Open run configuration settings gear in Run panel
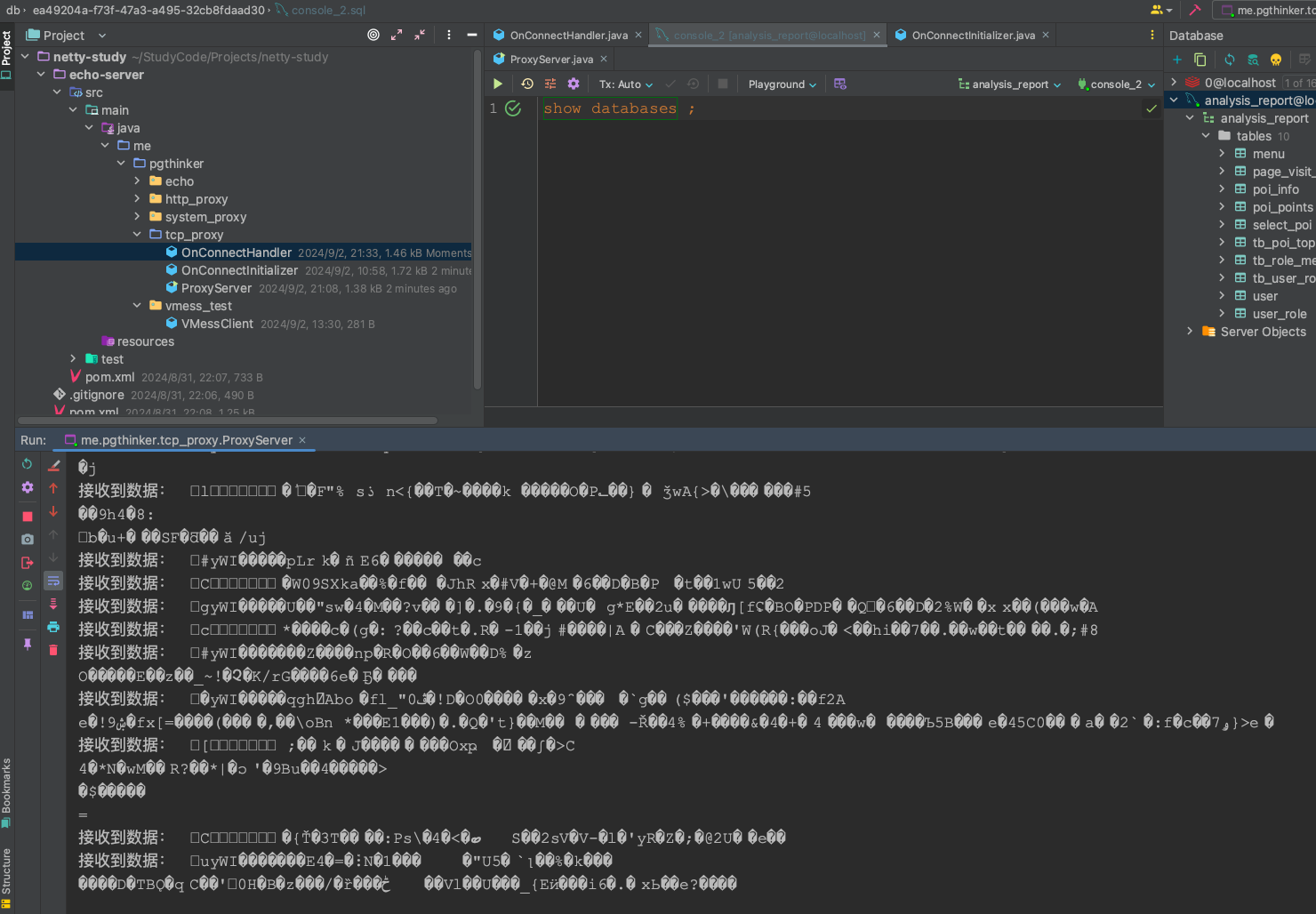Image resolution: width=1316 pixels, height=914 pixels. click(x=28, y=487)
